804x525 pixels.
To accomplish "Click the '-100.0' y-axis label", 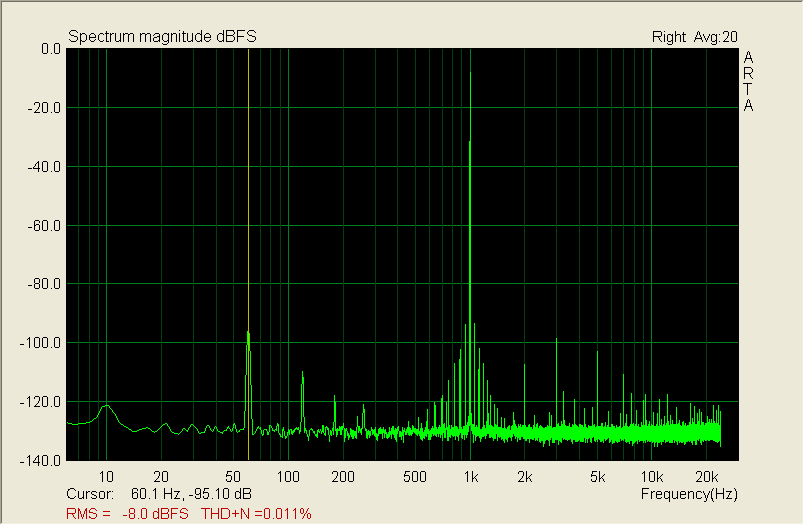I will coord(41,342).
